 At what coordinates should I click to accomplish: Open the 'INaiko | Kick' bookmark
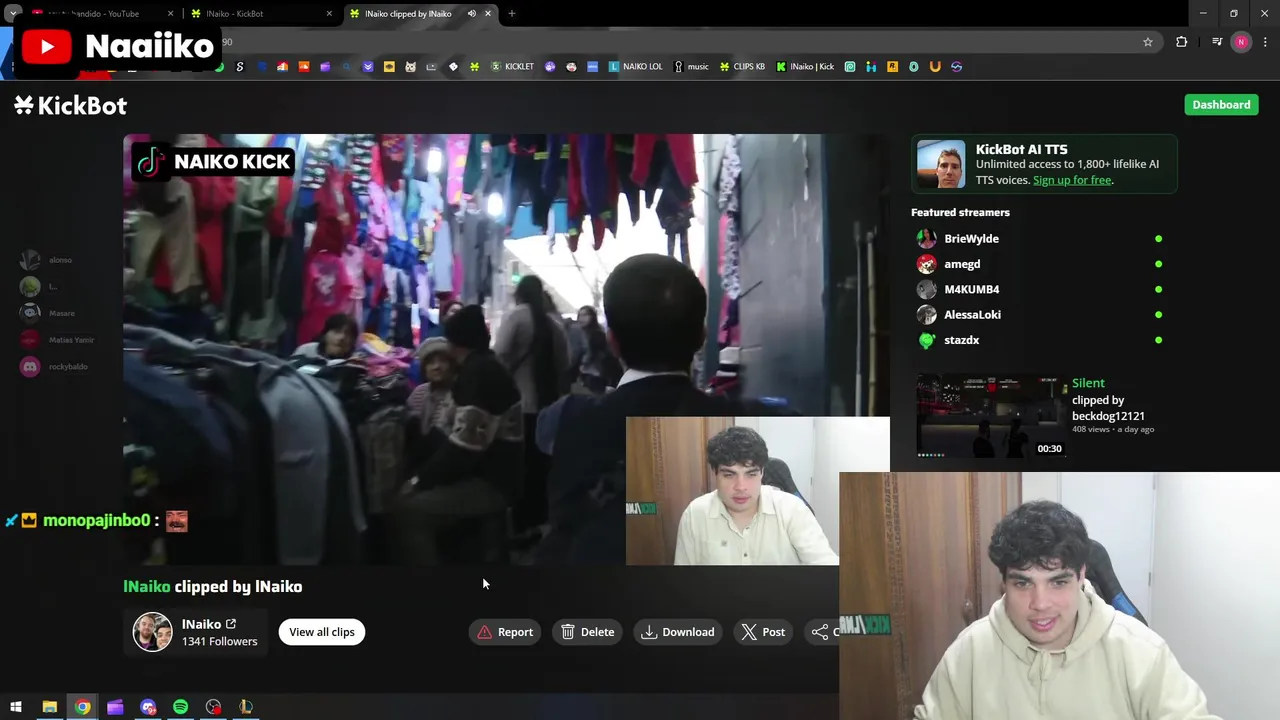coord(805,67)
